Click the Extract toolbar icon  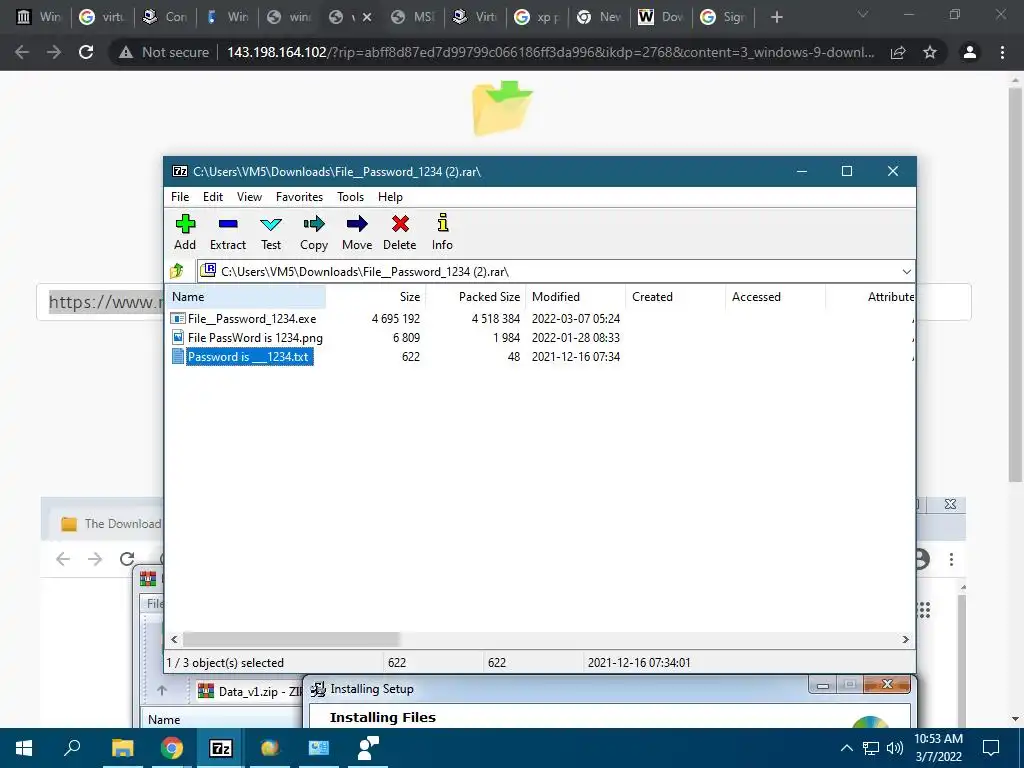tap(227, 232)
